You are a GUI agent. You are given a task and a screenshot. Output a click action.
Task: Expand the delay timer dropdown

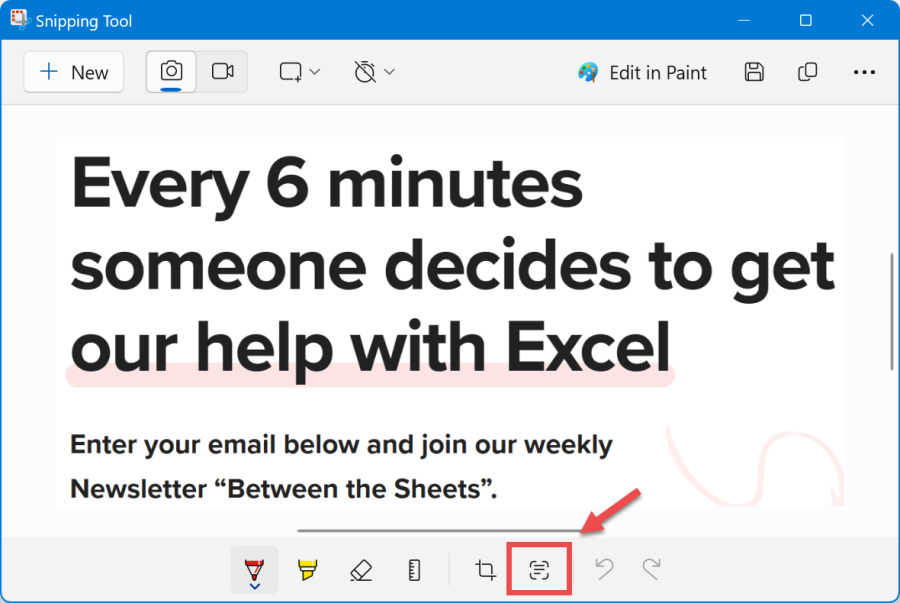[x=375, y=72]
